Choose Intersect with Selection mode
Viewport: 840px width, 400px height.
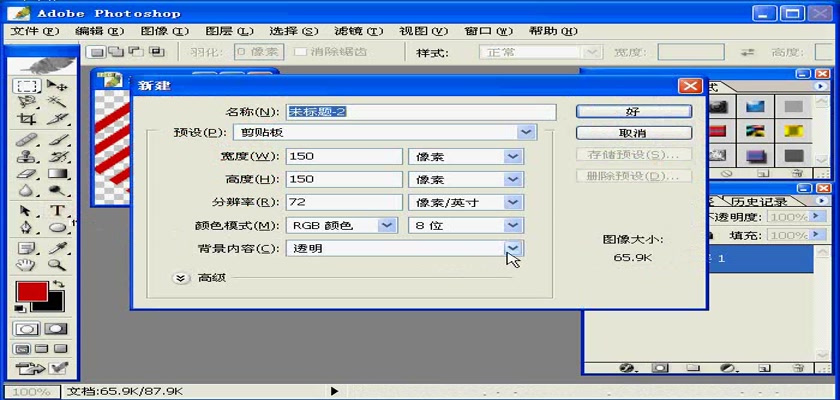click(156, 52)
